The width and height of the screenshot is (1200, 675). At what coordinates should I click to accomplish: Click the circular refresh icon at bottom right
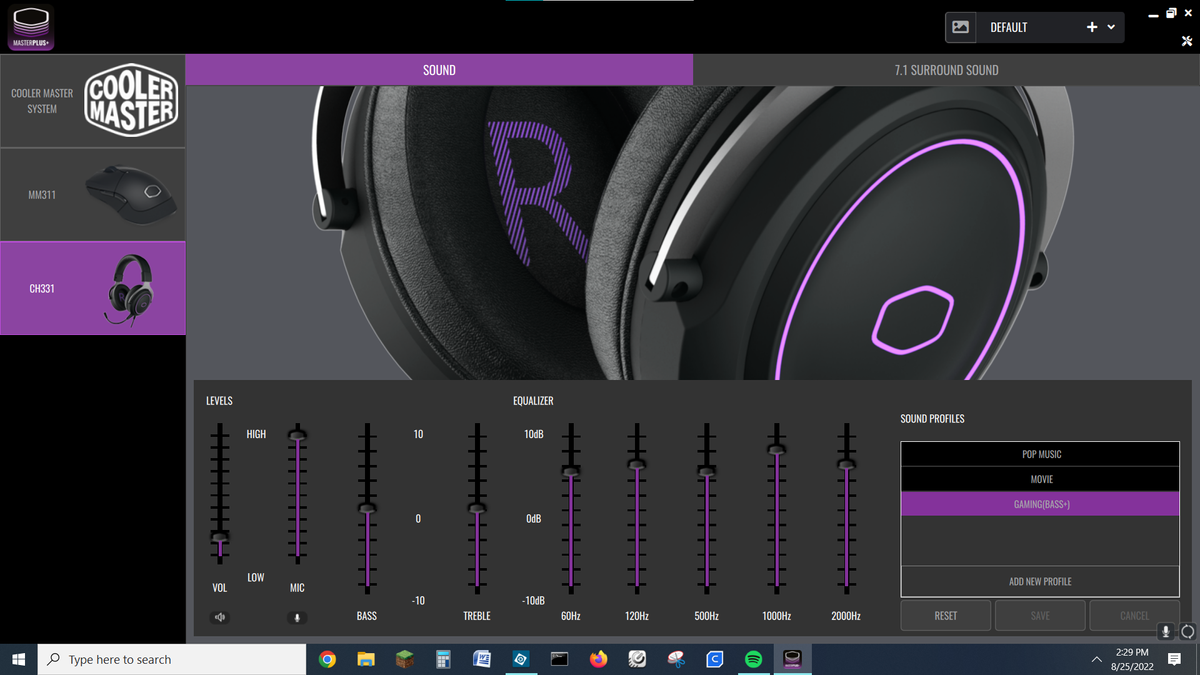(1188, 632)
